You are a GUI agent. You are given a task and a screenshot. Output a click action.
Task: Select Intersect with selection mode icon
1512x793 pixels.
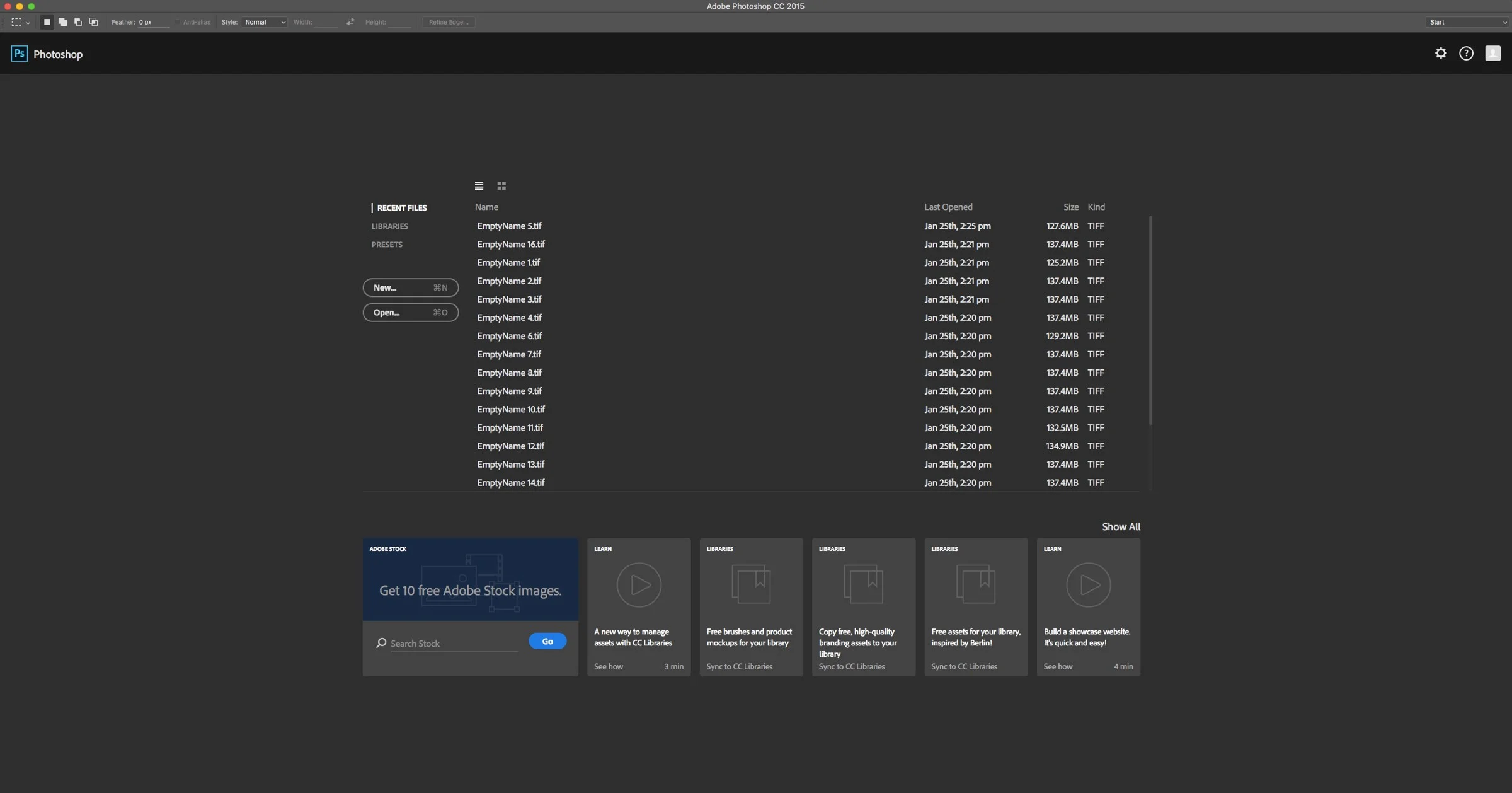coord(93,22)
